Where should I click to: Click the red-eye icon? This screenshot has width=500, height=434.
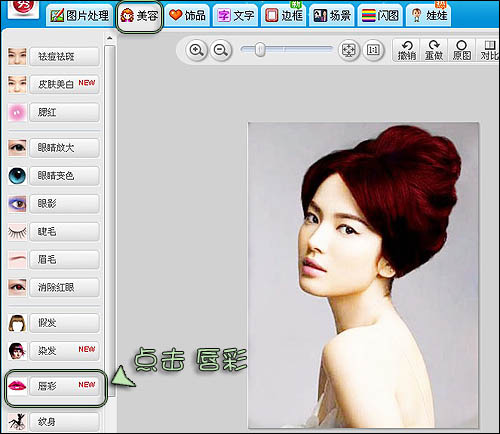tap(17, 287)
